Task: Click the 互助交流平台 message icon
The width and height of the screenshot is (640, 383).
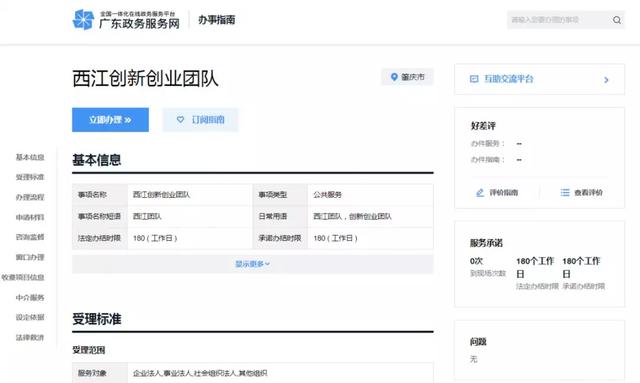Action: (474, 79)
